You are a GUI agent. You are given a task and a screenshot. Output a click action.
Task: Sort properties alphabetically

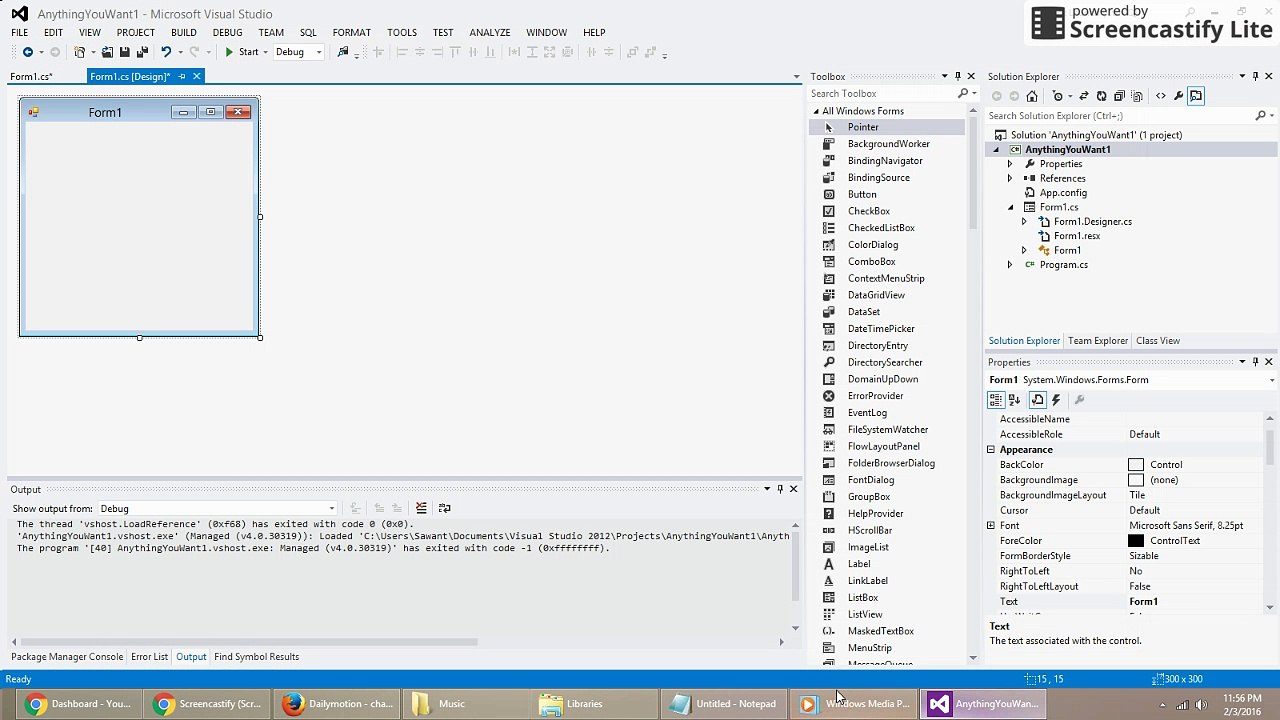(x=1014, y=400)
